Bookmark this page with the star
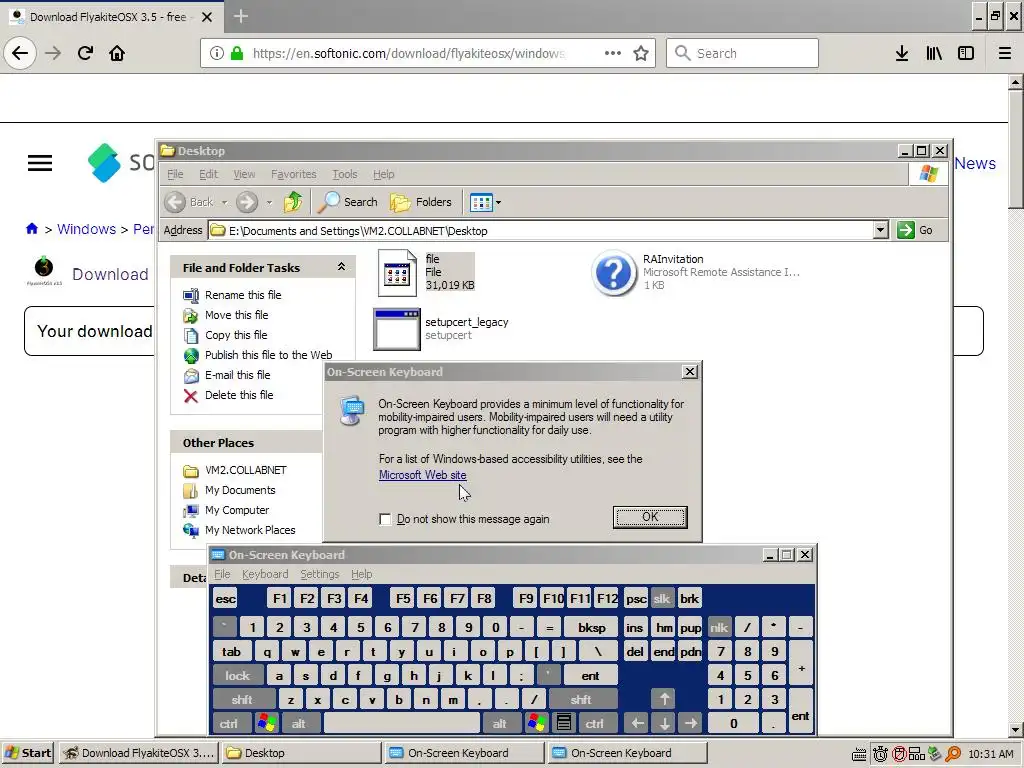The image size is (1024, 768). pos(641,53)
